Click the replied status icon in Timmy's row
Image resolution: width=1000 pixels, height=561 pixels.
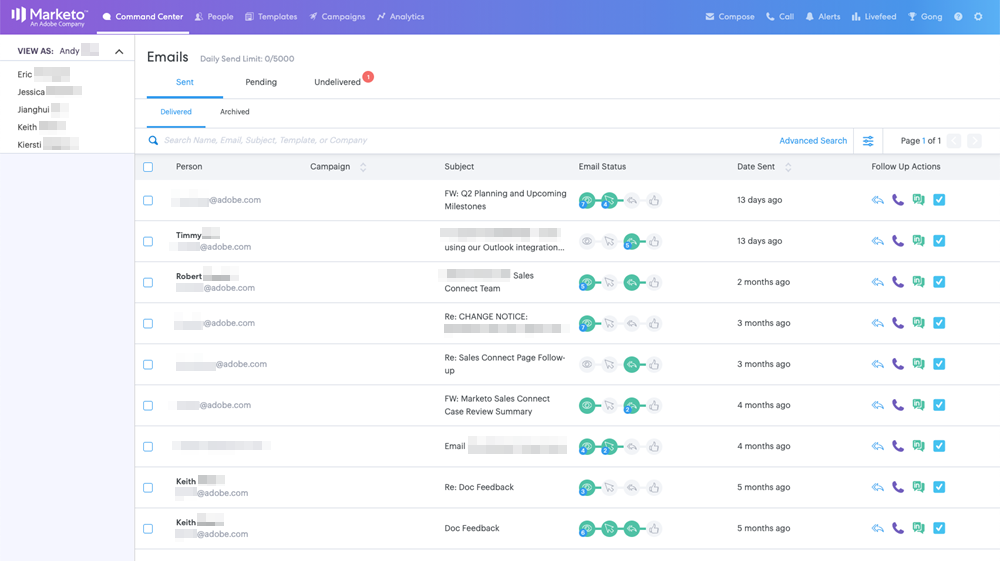tap(631, 241)
